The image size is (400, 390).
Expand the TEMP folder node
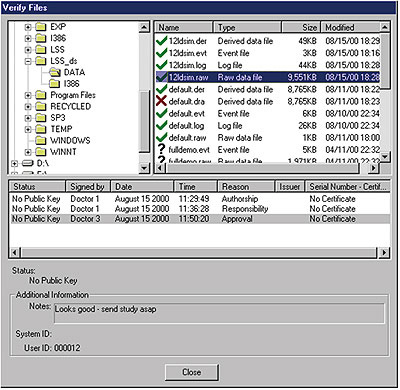coord(28,130)
